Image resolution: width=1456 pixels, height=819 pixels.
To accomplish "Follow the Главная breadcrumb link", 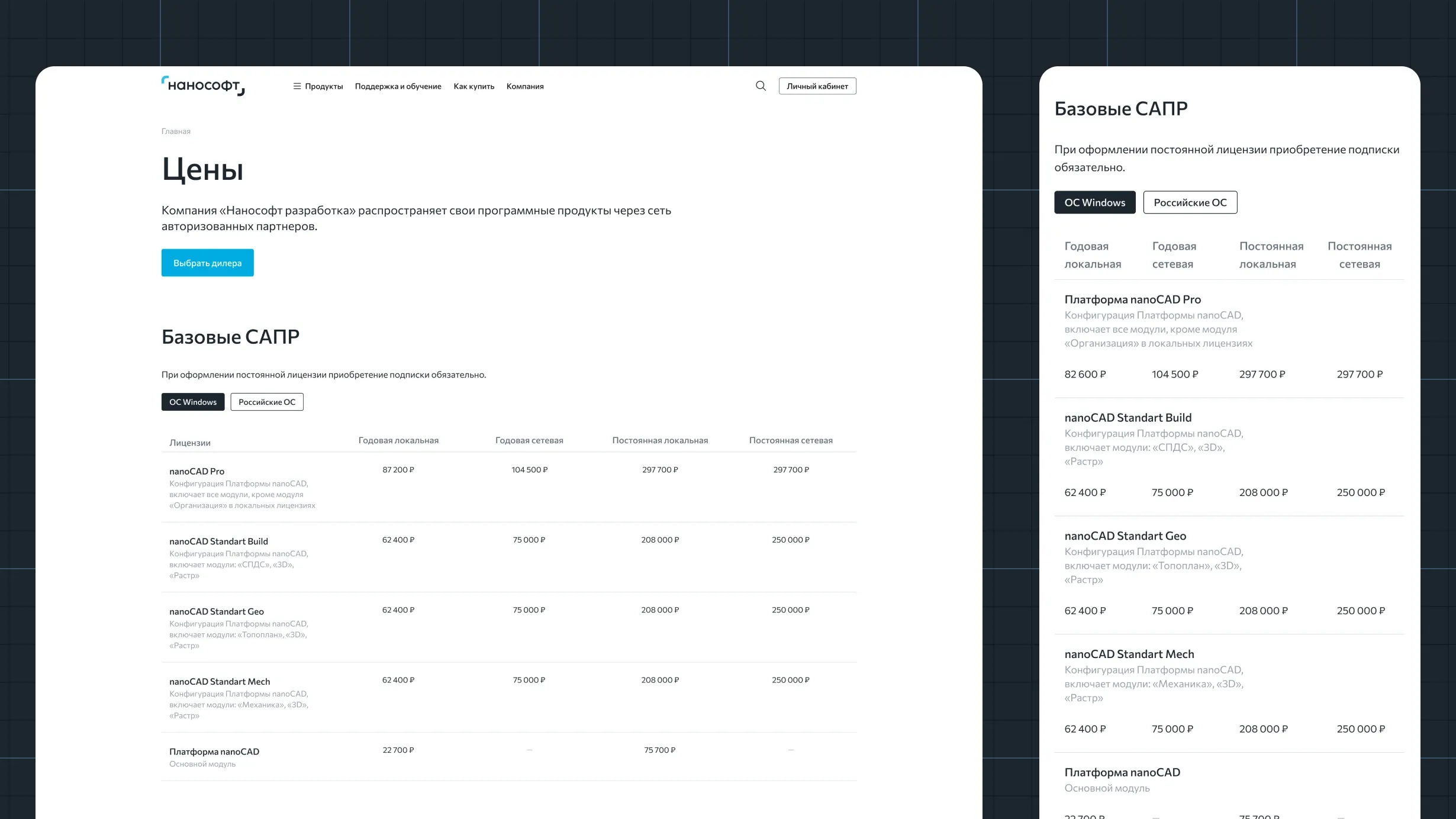I will [x=176, y=131].
